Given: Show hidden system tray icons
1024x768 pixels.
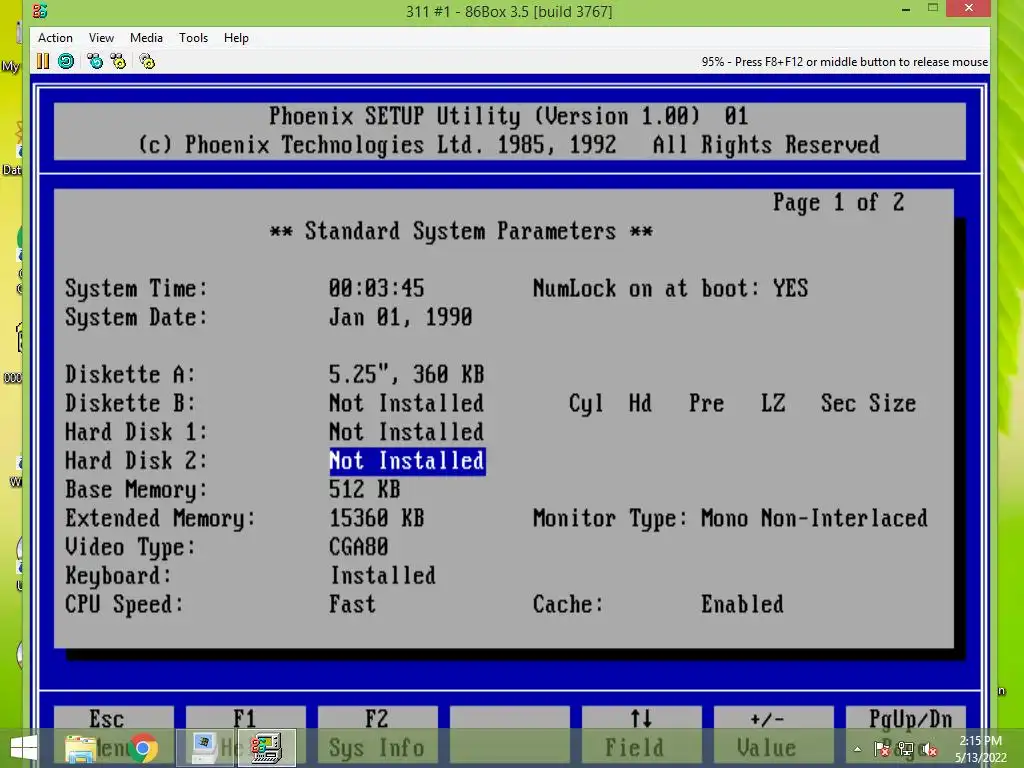Looking at the screenshot, I should tap(857, 750).
